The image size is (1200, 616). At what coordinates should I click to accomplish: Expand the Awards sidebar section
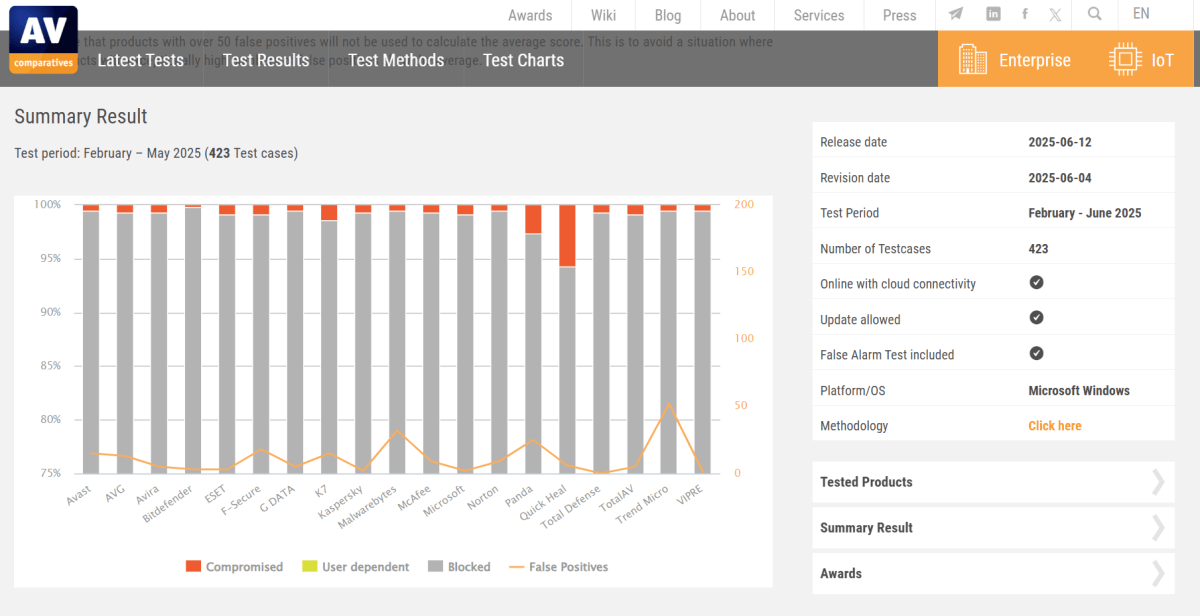(x=993, y=574)
